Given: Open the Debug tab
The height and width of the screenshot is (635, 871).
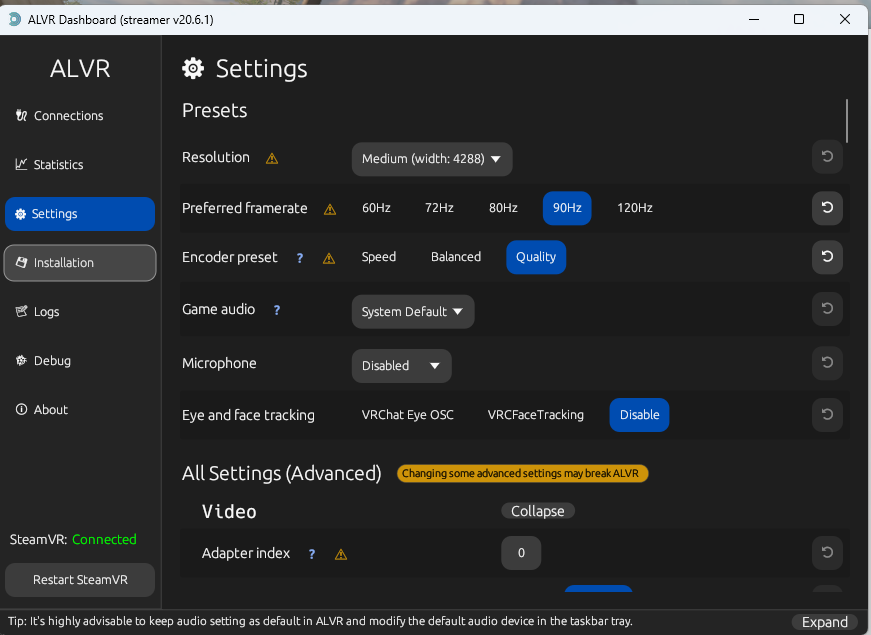Looking at the screenshot, I should point(79,361).
